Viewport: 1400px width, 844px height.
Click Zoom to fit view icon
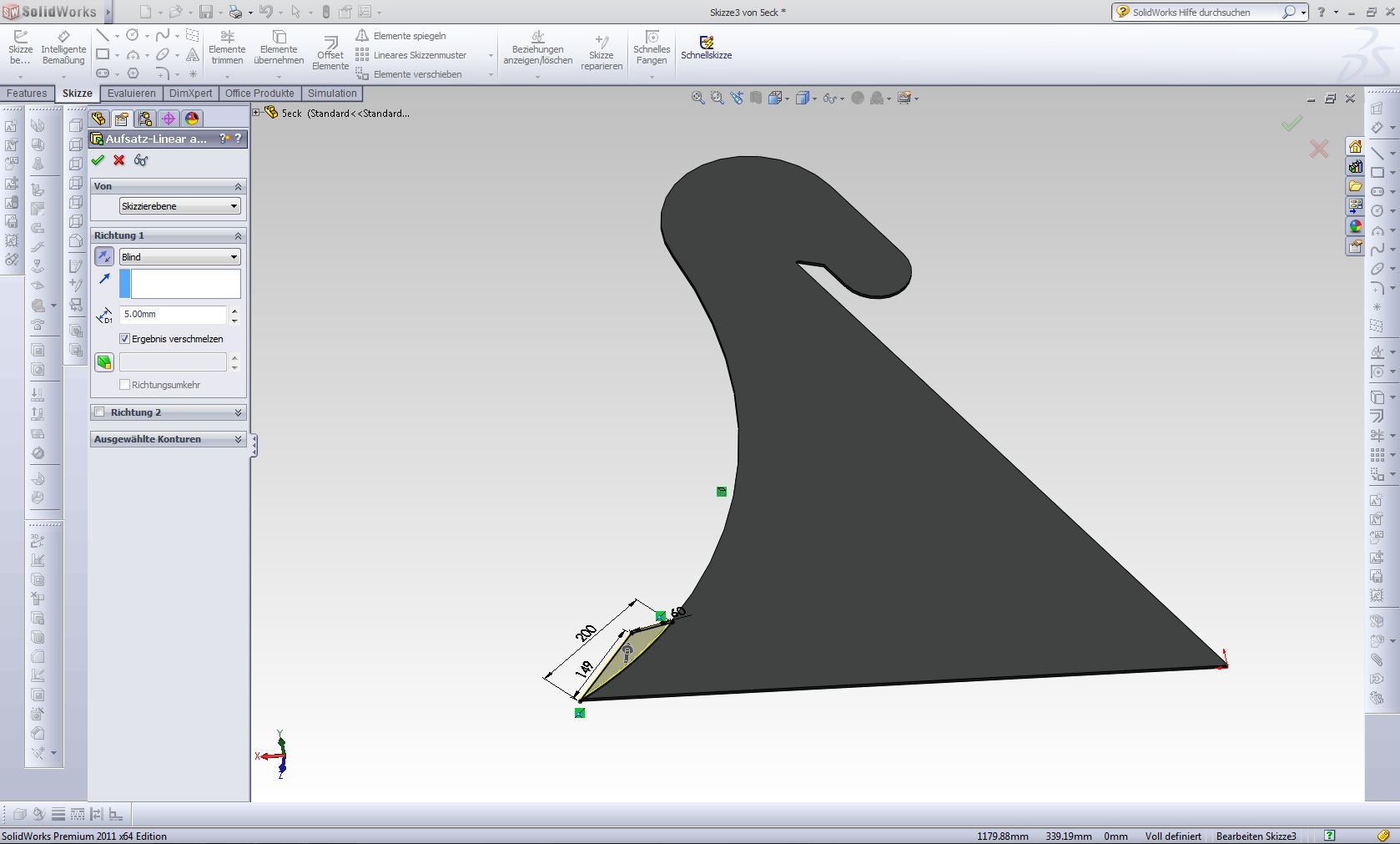click(x=697, y=98)
